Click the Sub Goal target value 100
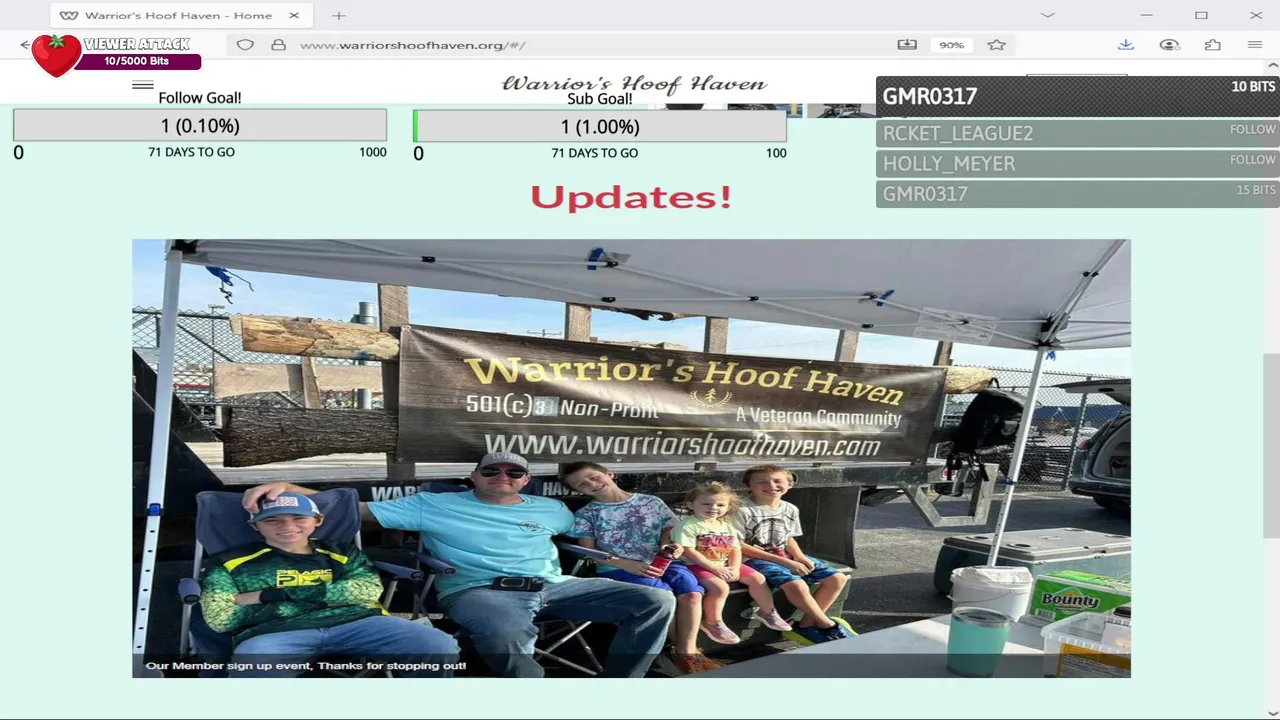This screenshot has height=720, width=1280. point(776,153)
